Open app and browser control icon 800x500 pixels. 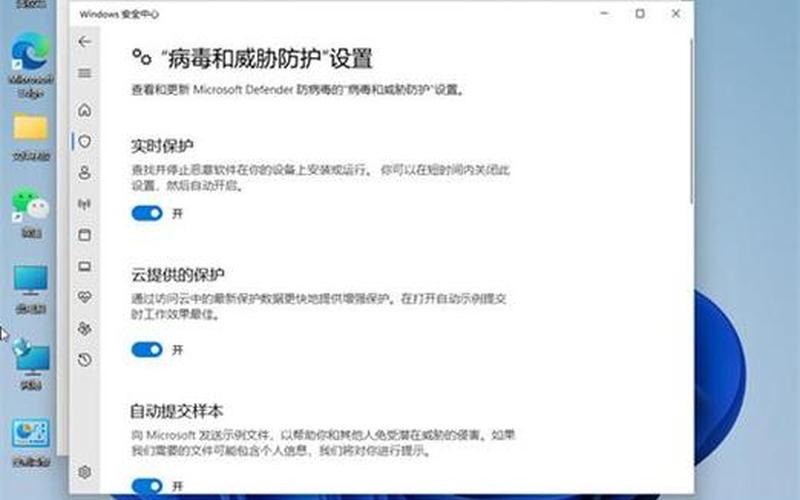85,235
